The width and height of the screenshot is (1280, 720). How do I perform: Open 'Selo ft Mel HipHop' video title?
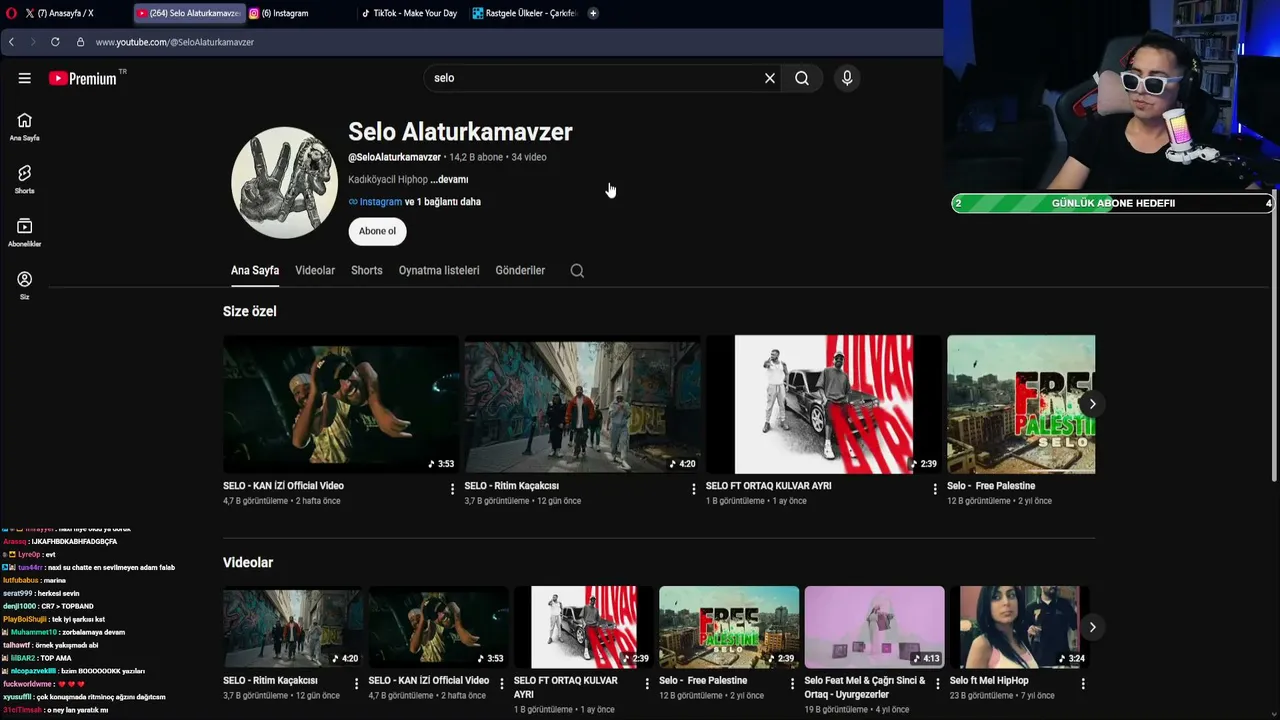coord(989,681)
